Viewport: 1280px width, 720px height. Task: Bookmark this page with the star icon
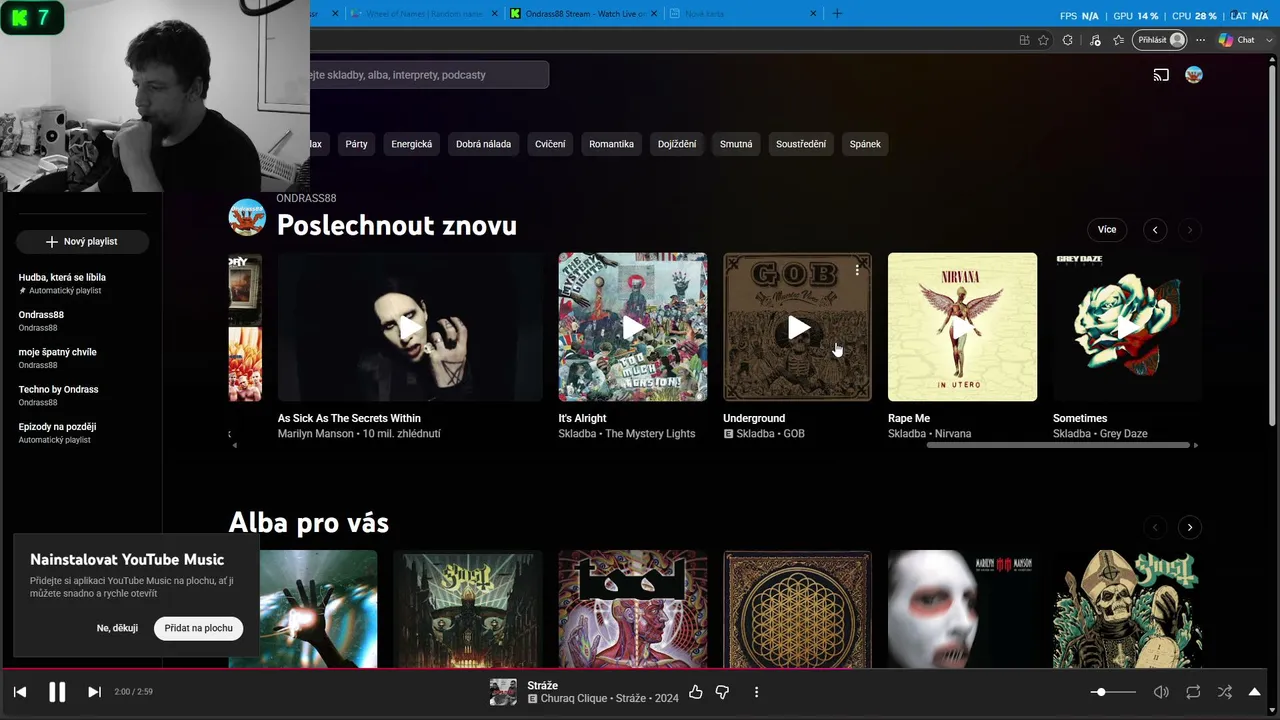pos(1044,40)
